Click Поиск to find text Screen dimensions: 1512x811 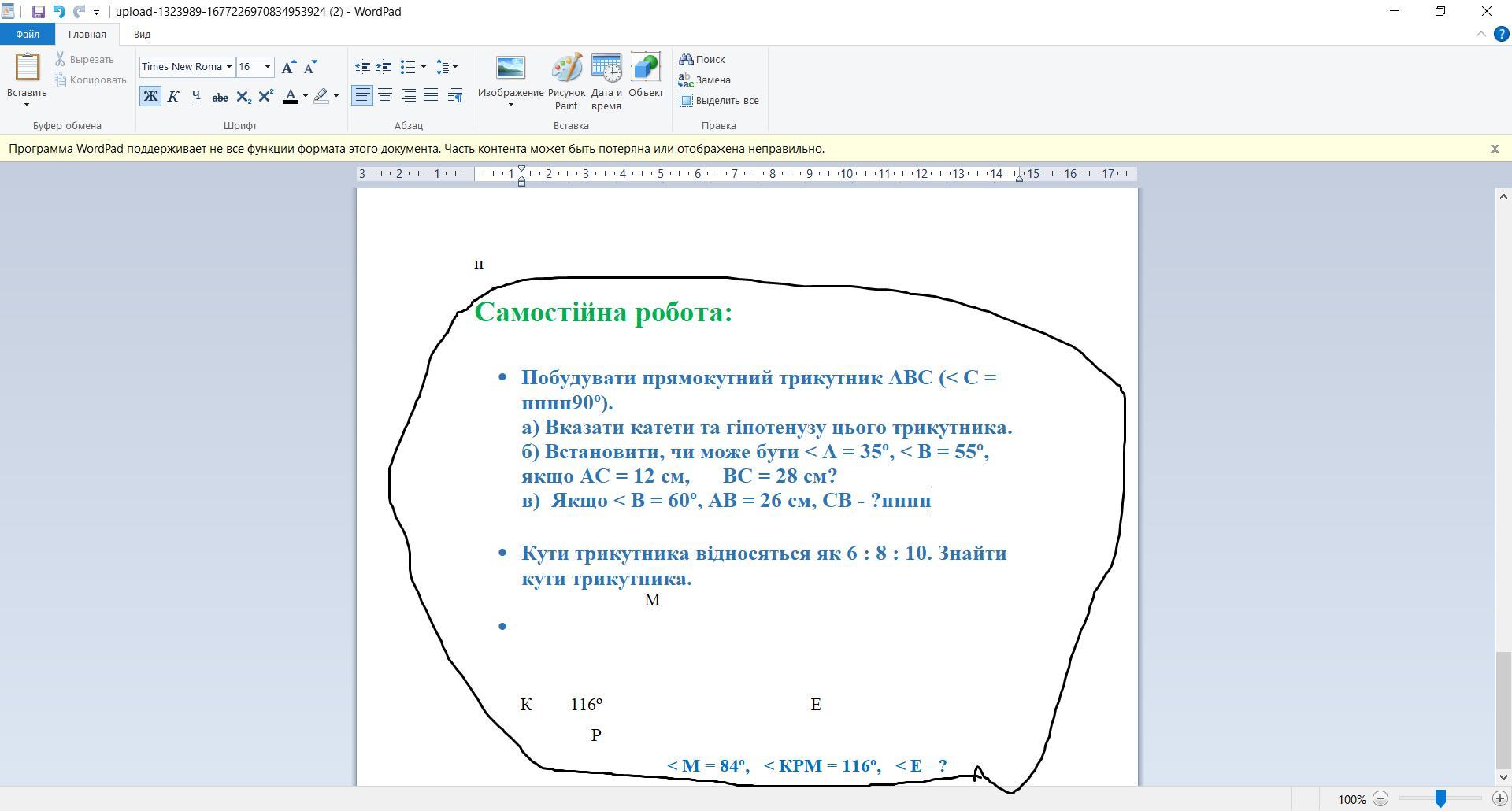tap(702, 60)
